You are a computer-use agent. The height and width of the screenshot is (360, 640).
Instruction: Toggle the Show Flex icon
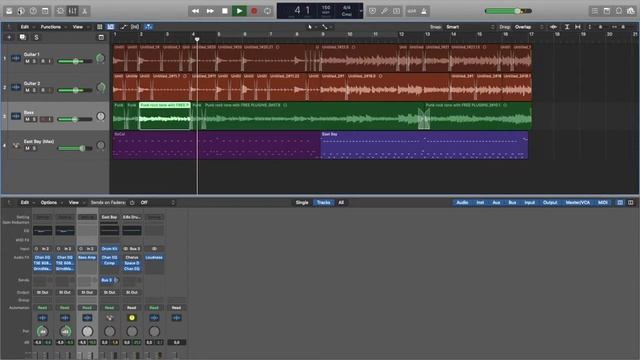(135, 27)
